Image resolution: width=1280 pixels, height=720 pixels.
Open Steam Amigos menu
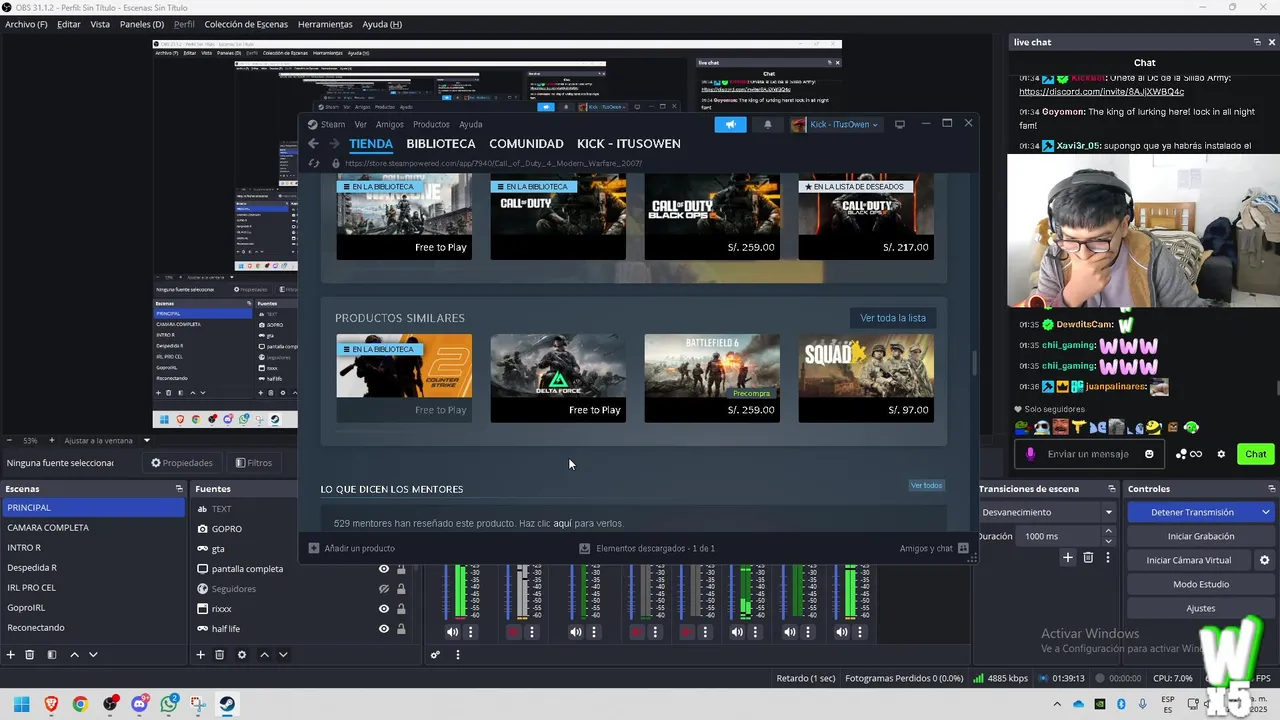pyautogui.click(x=390, y=124)
